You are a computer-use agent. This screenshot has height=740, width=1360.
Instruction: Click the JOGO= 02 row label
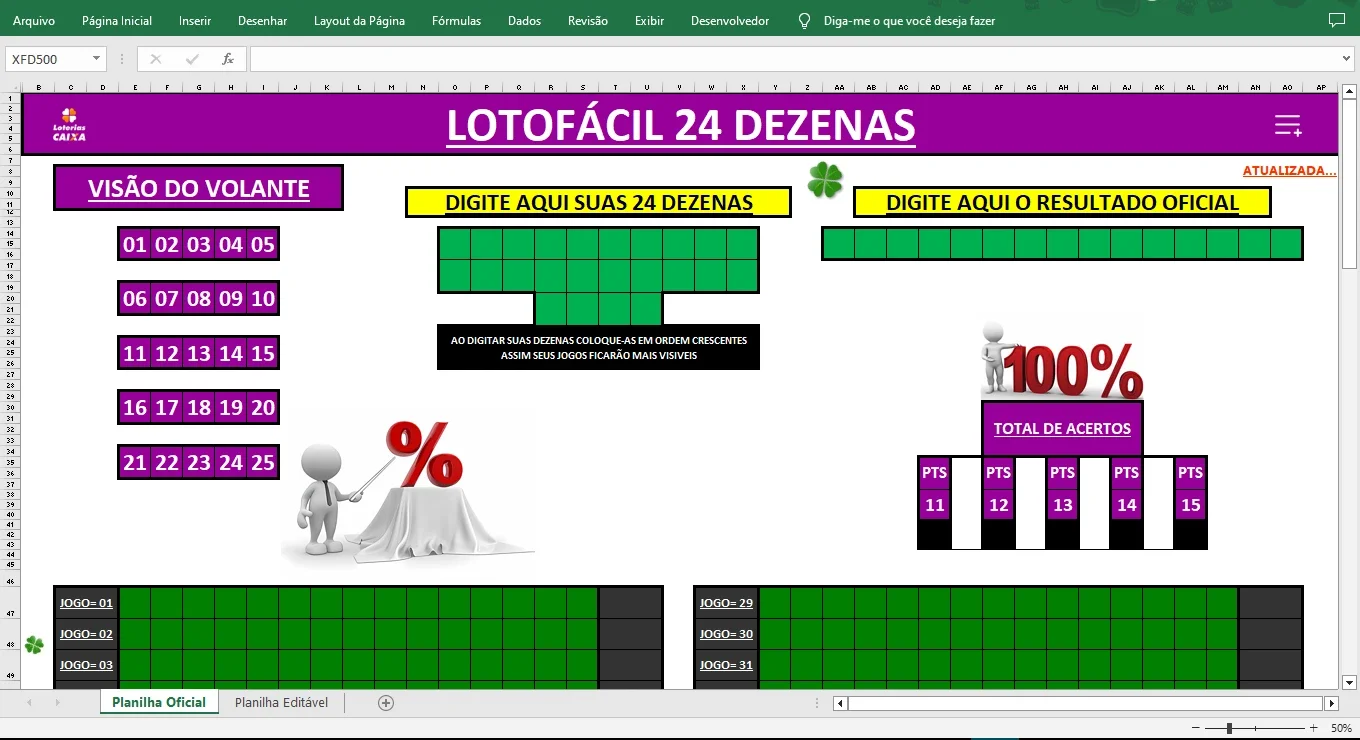click(86, 634)
